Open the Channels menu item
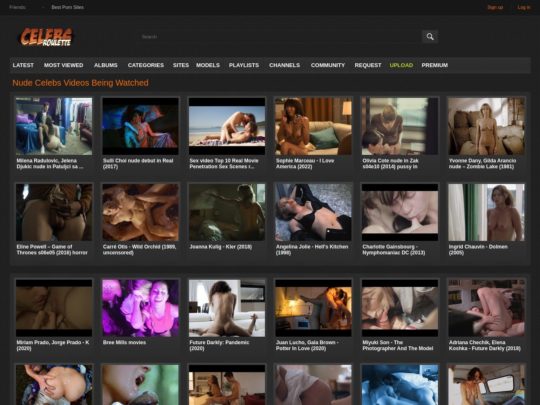Screen dimensions: 540x405 (x=284, y=65)
